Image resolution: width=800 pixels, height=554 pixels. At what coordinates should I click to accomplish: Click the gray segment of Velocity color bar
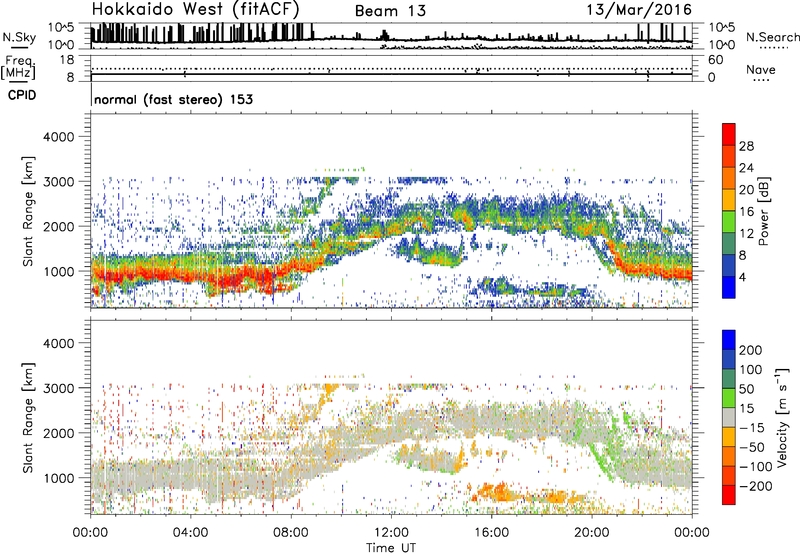(729, 417)
